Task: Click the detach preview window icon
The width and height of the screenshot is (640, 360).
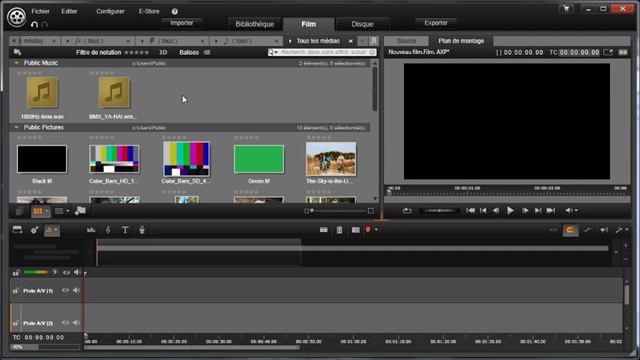Action: coord(608,52)
